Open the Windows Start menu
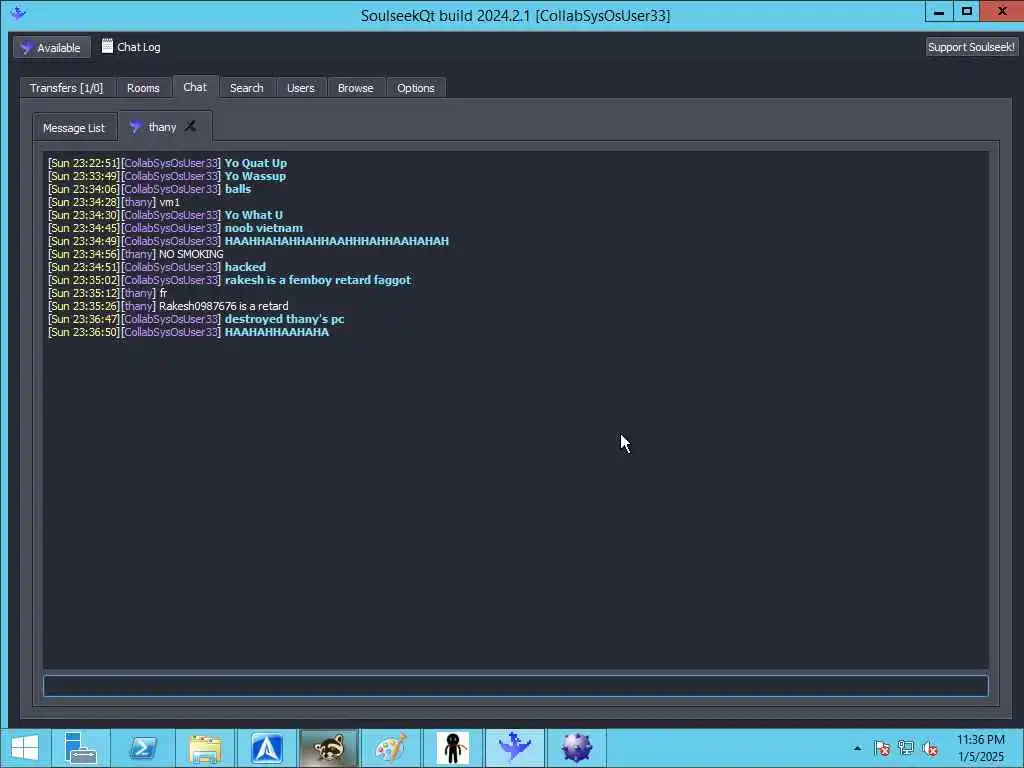 [25, 747]
